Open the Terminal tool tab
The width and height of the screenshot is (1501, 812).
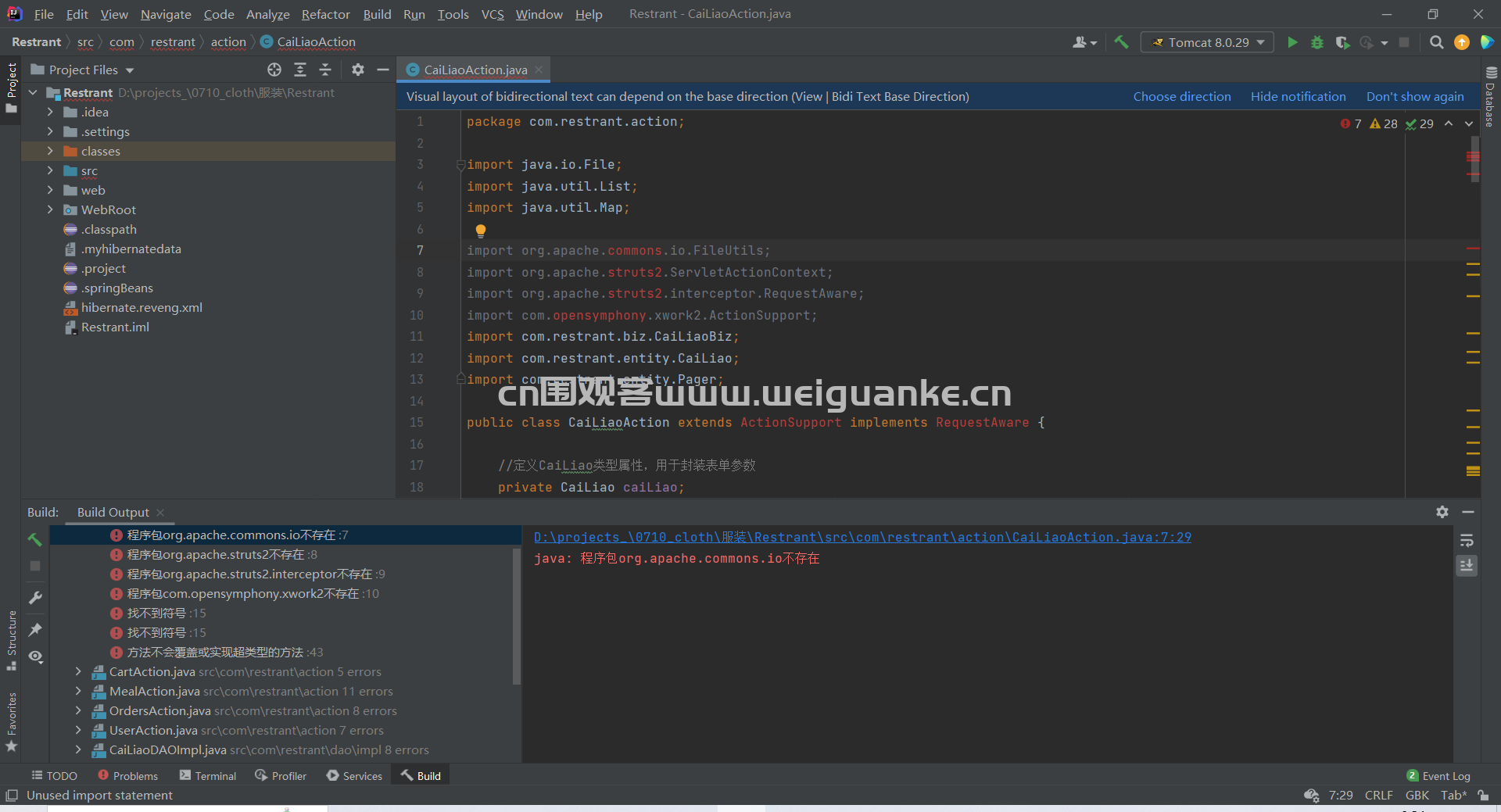point(207,775)
